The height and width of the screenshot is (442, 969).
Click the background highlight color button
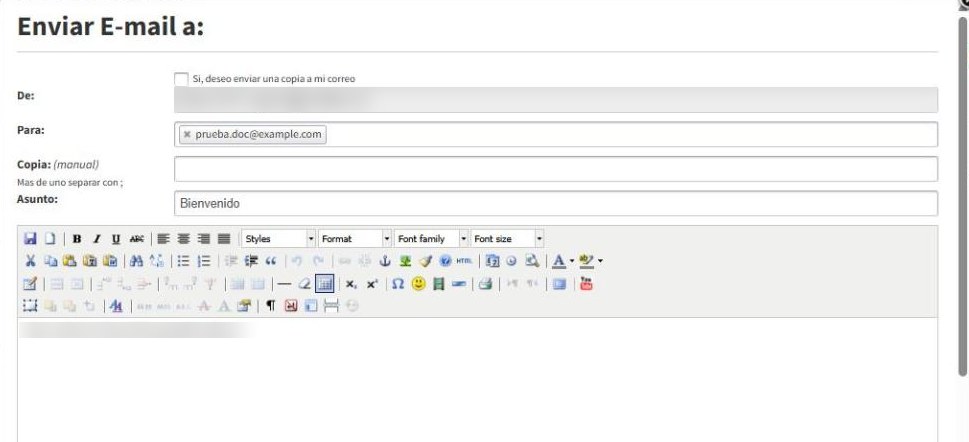[586, 261]
